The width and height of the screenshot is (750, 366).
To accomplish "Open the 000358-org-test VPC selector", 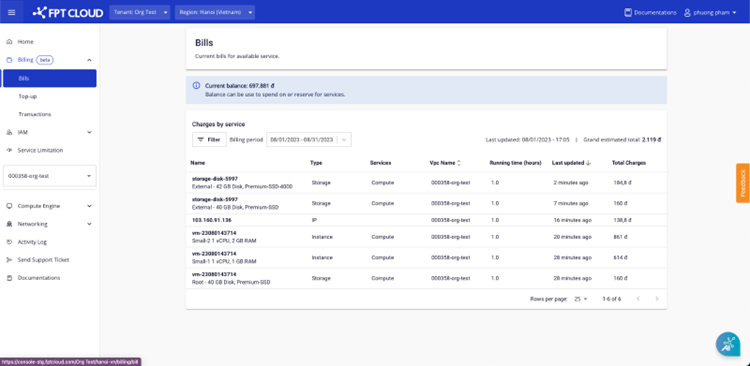I will coord(50,176).
